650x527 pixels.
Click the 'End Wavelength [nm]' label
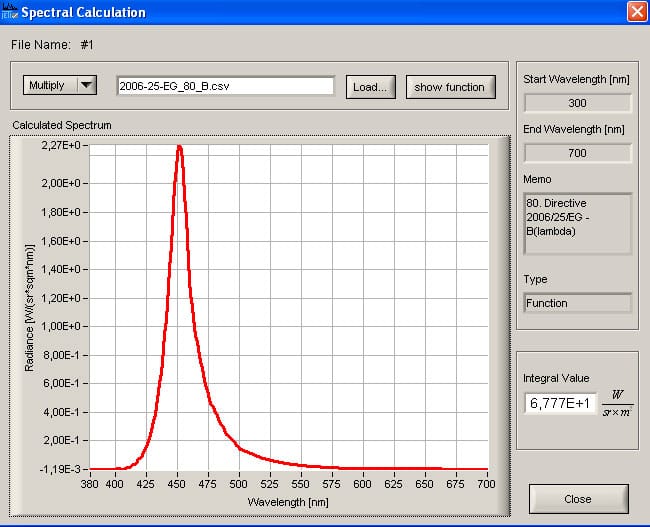574,129
